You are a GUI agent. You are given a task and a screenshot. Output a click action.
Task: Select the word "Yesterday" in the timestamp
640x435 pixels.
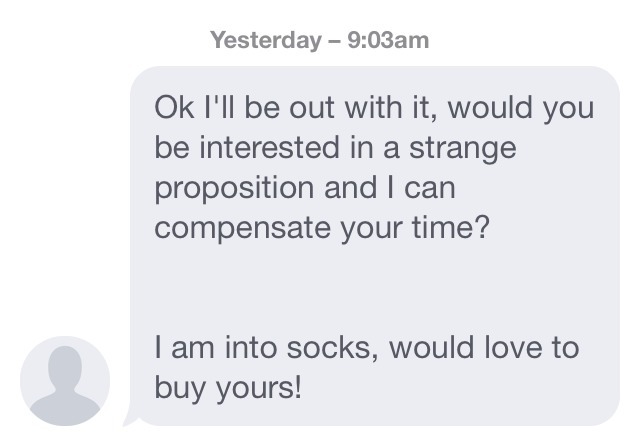(266, 40)
